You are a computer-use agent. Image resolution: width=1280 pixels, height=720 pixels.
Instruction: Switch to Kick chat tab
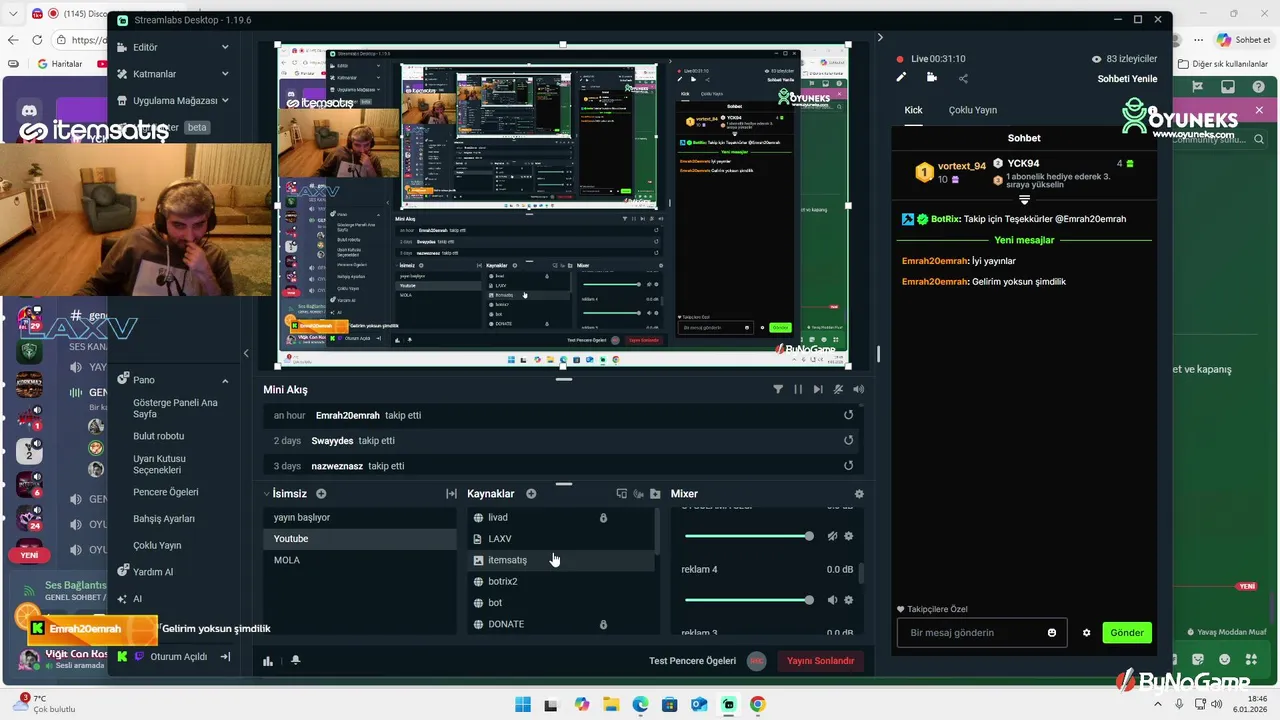[x=913, y=110]
